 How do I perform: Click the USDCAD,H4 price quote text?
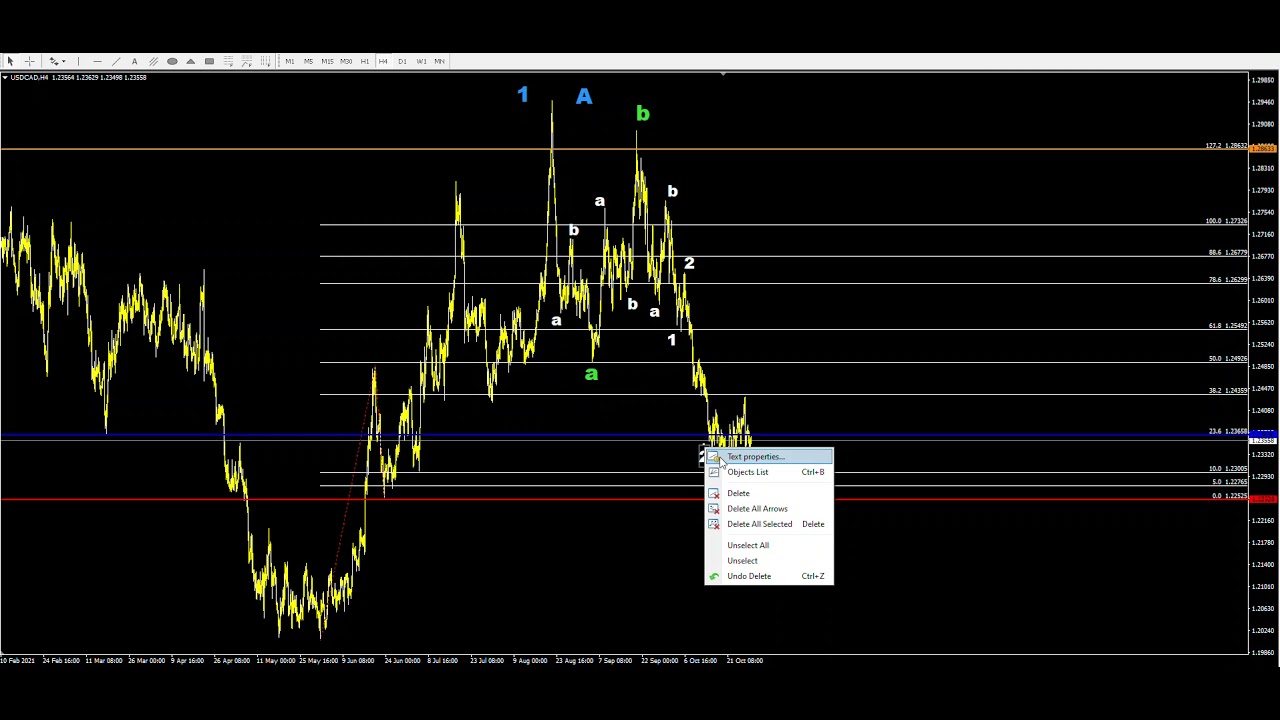(x=79, y=77)
